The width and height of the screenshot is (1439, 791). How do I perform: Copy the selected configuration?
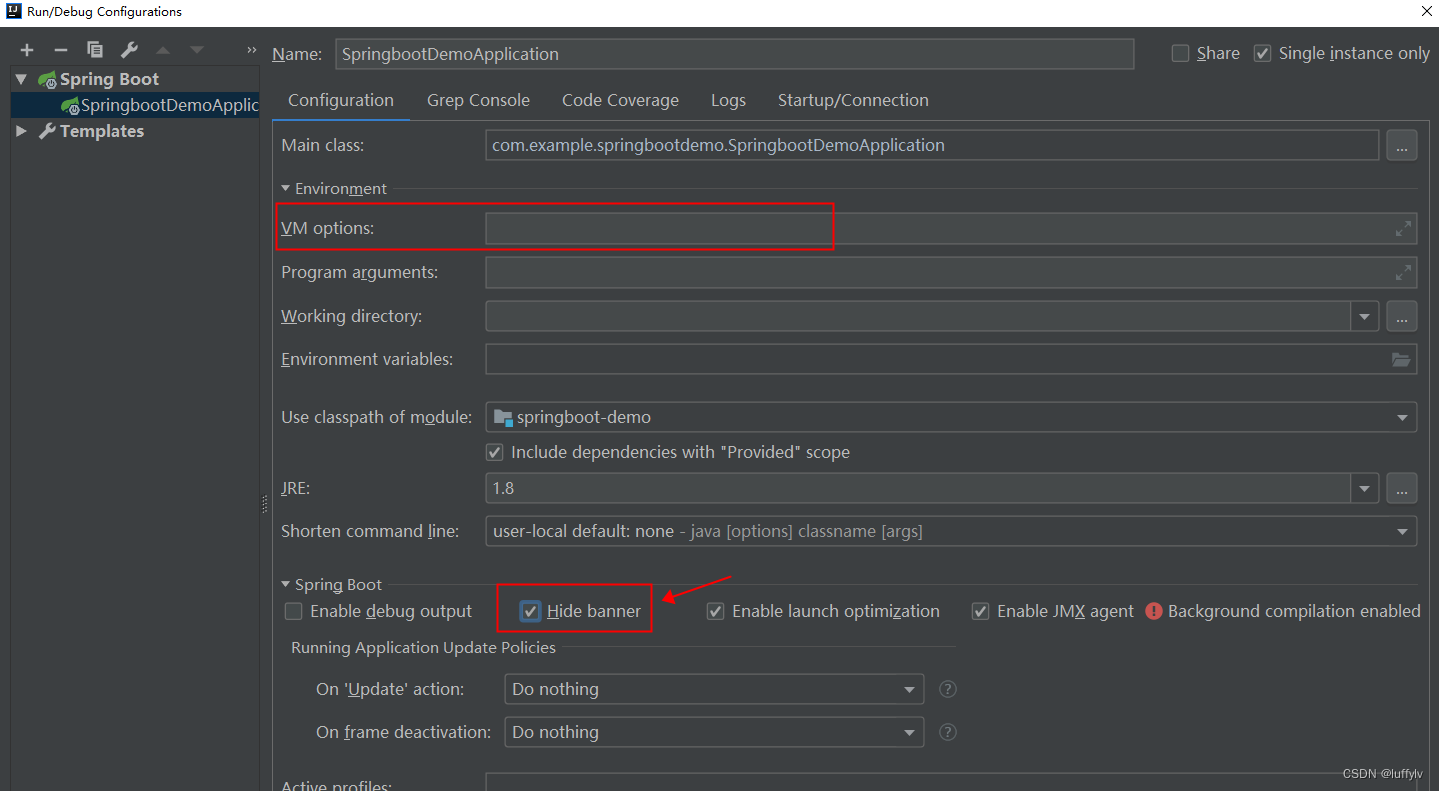point(95,49)
